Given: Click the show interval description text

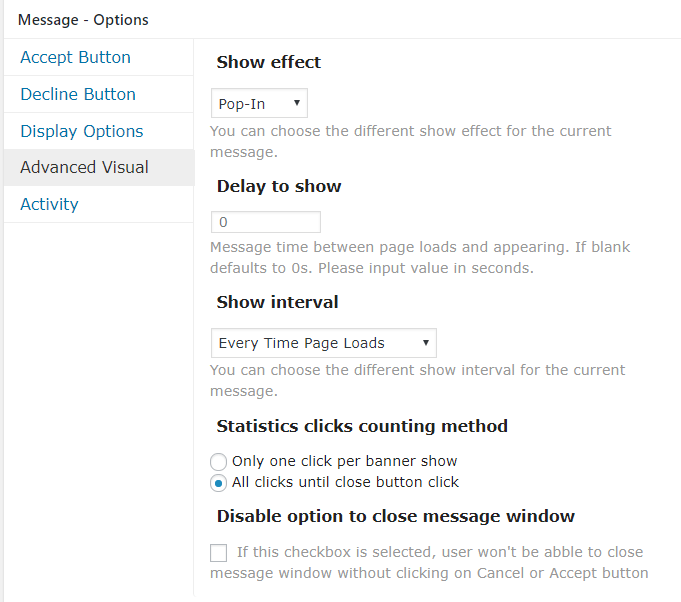Looking at the screenshot, I should point(417,380).
